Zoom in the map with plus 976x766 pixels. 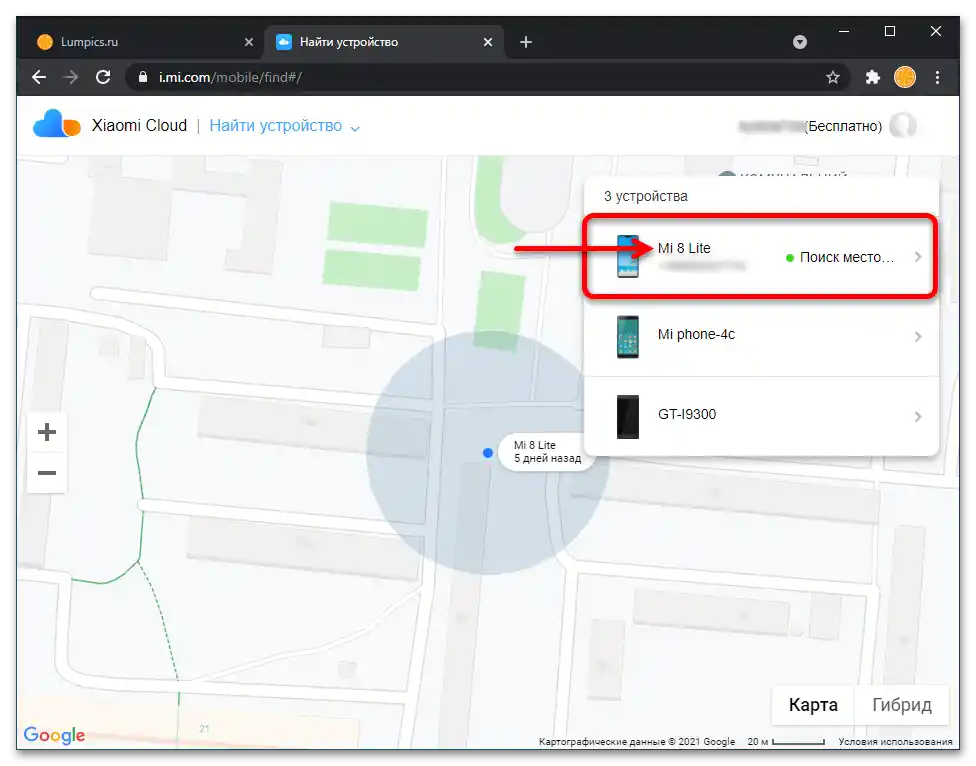pyautogui.click(x=47, y=432)
